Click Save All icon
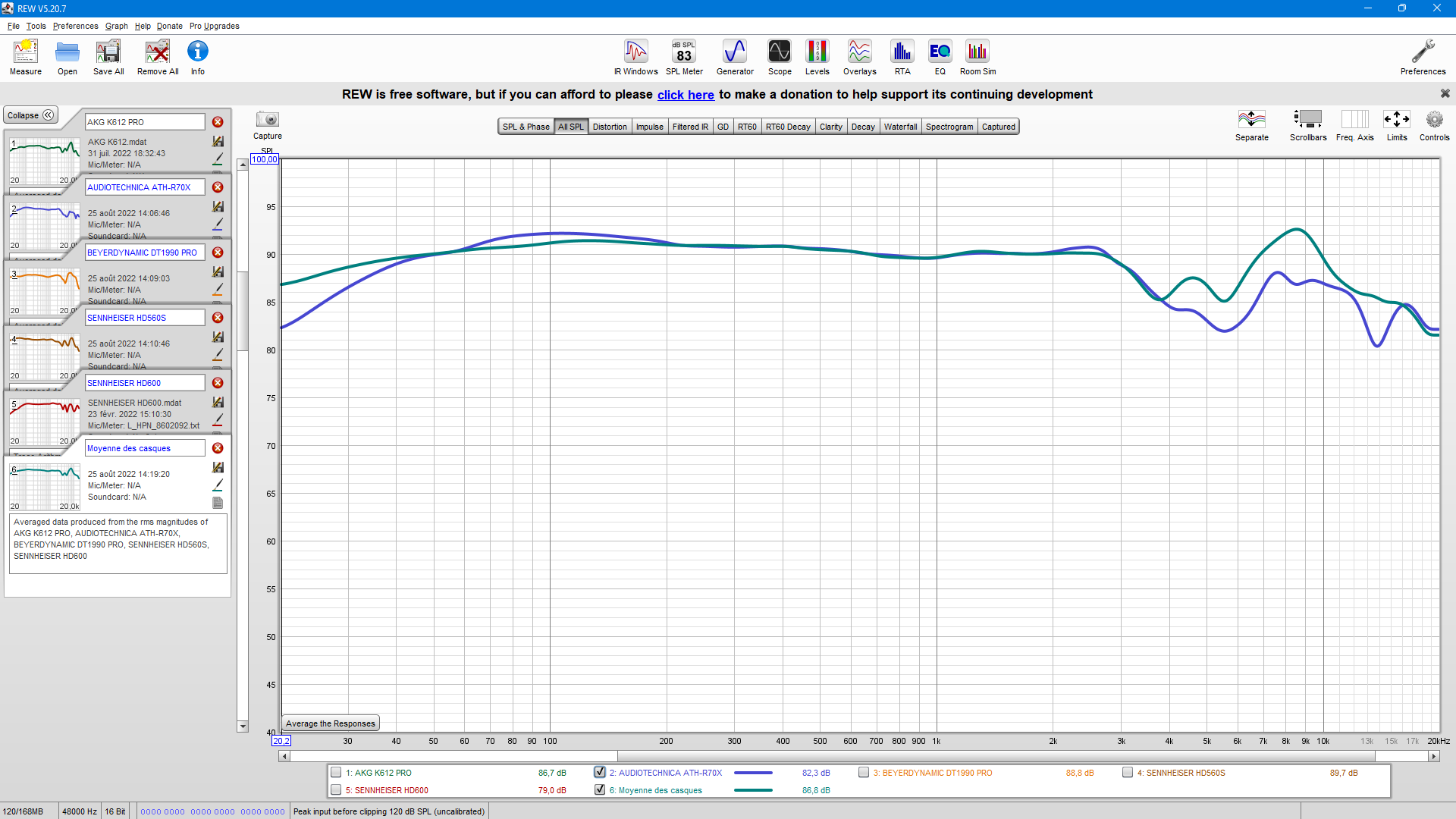 108,58
